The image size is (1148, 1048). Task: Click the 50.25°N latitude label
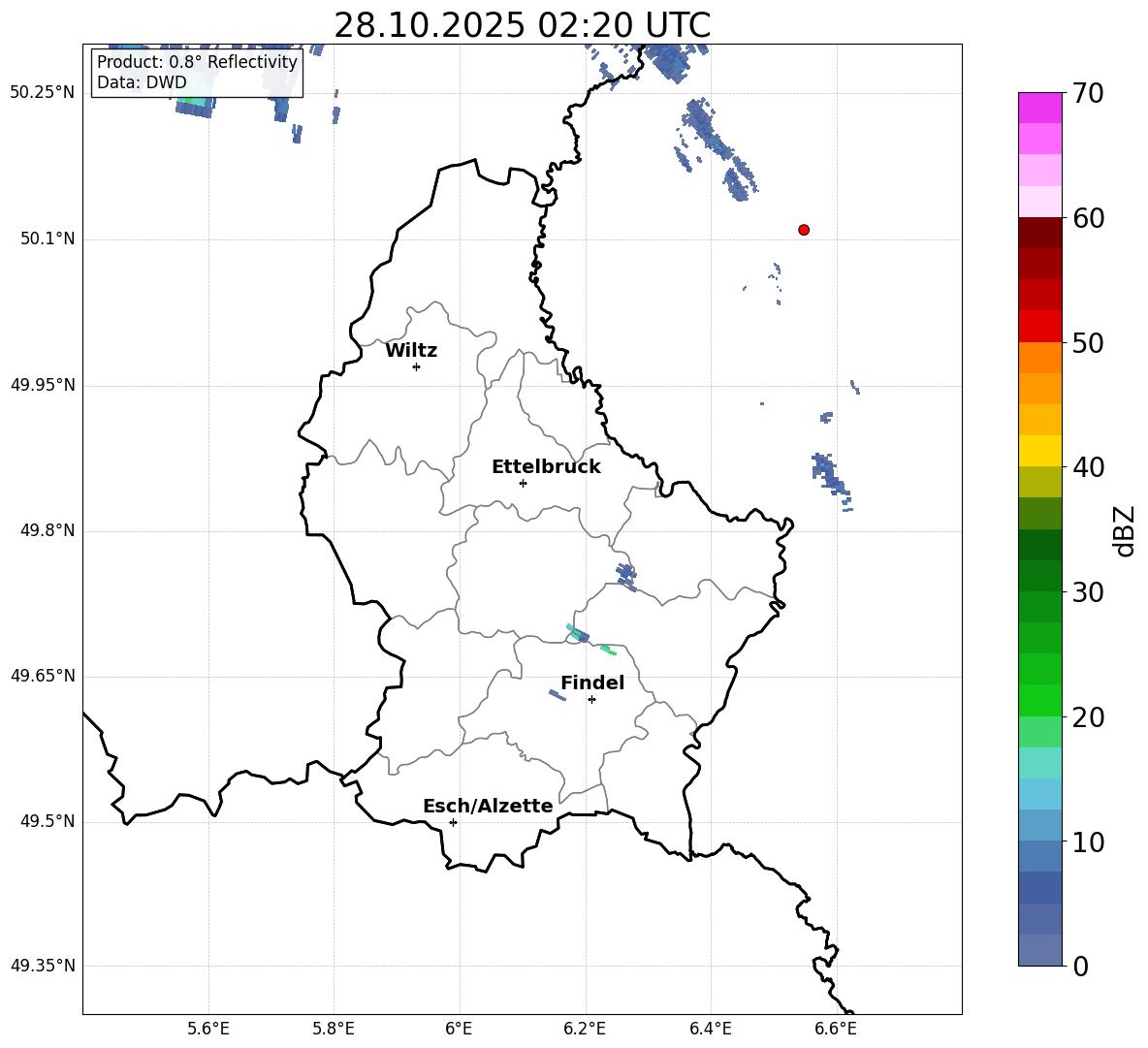click(x=43, y=93)
